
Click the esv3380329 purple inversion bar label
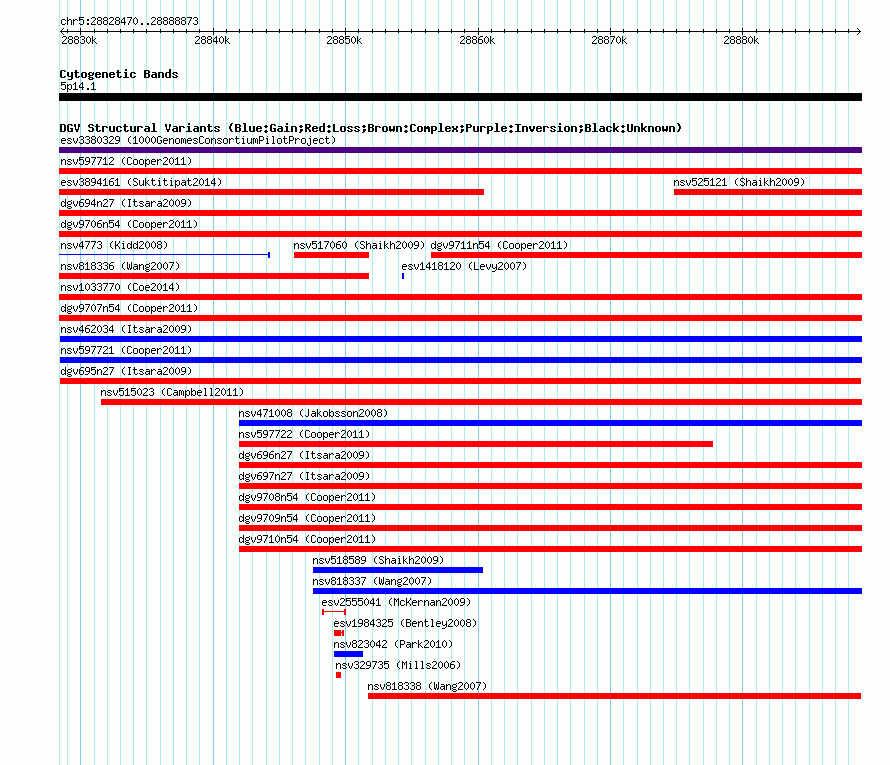point(198,140)
